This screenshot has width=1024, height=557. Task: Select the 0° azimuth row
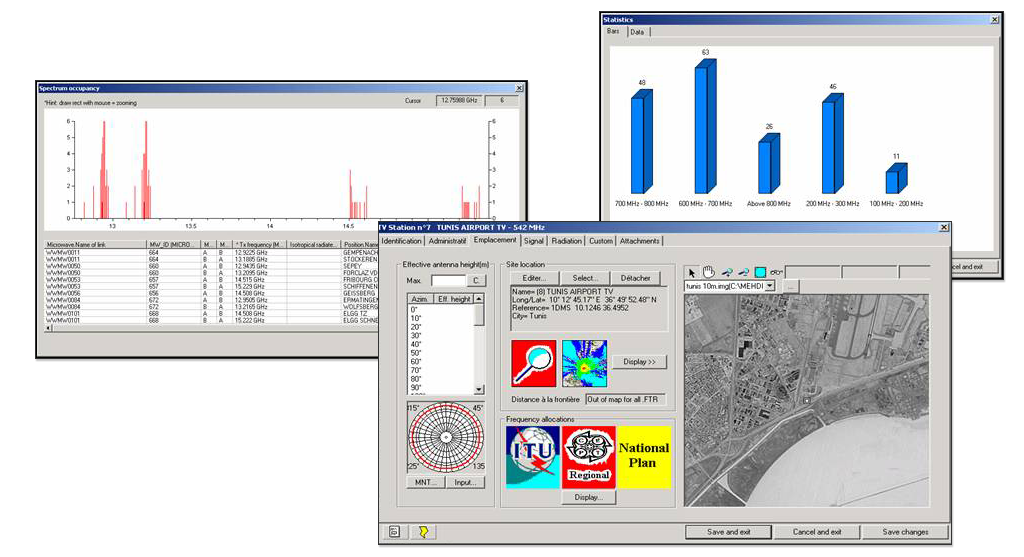point(441,310)
